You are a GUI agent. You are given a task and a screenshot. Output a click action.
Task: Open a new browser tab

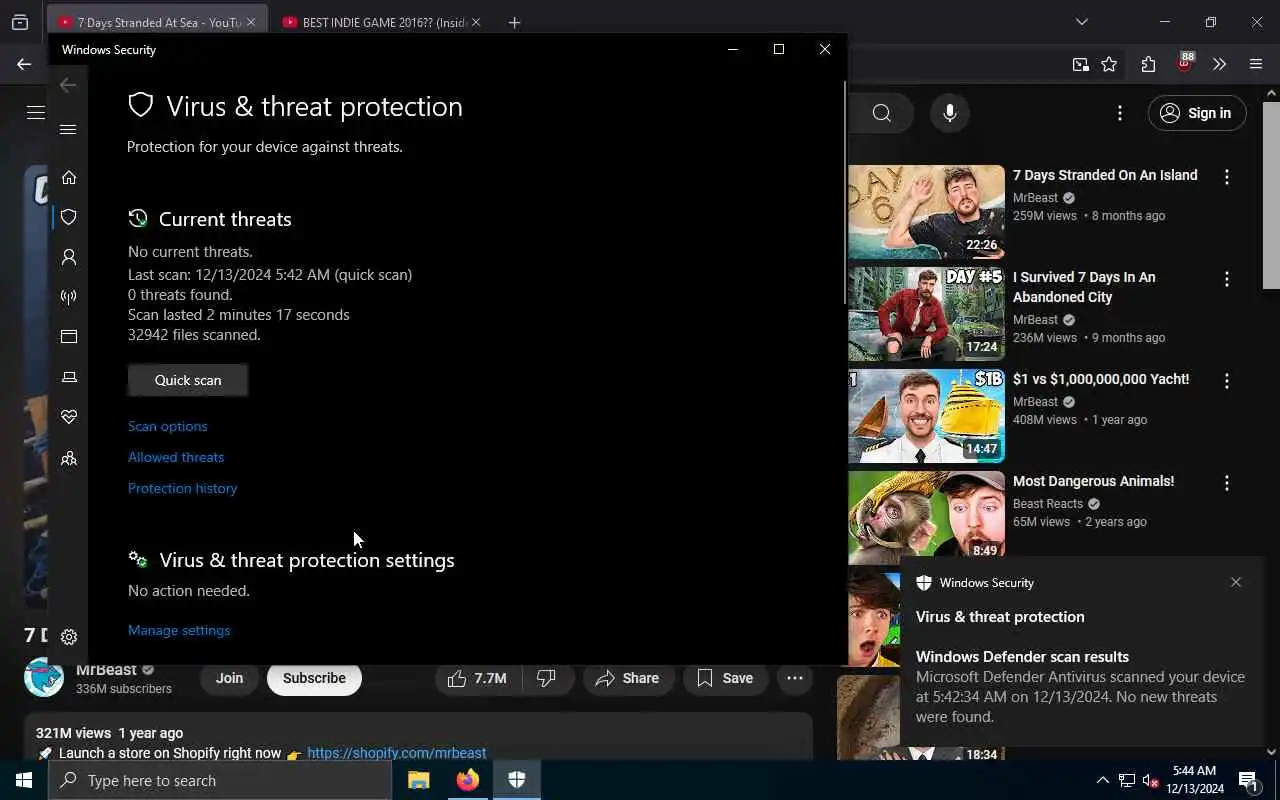514,22
